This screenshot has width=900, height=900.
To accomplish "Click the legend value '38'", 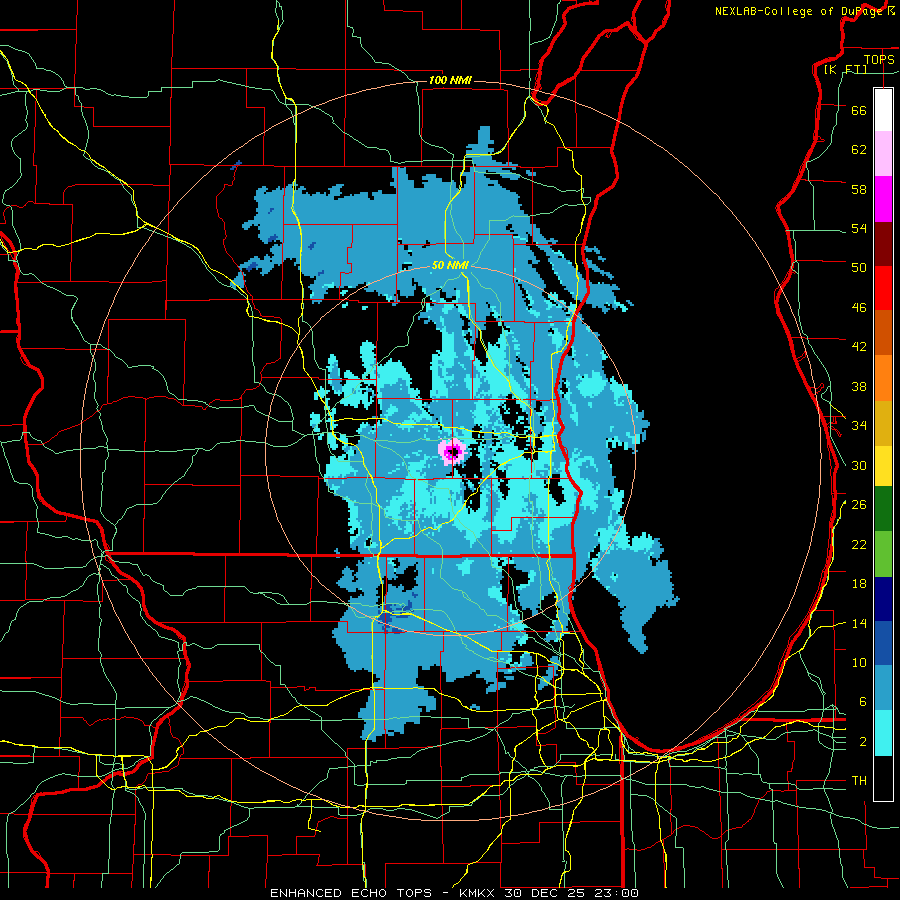I will pos(859,387).
